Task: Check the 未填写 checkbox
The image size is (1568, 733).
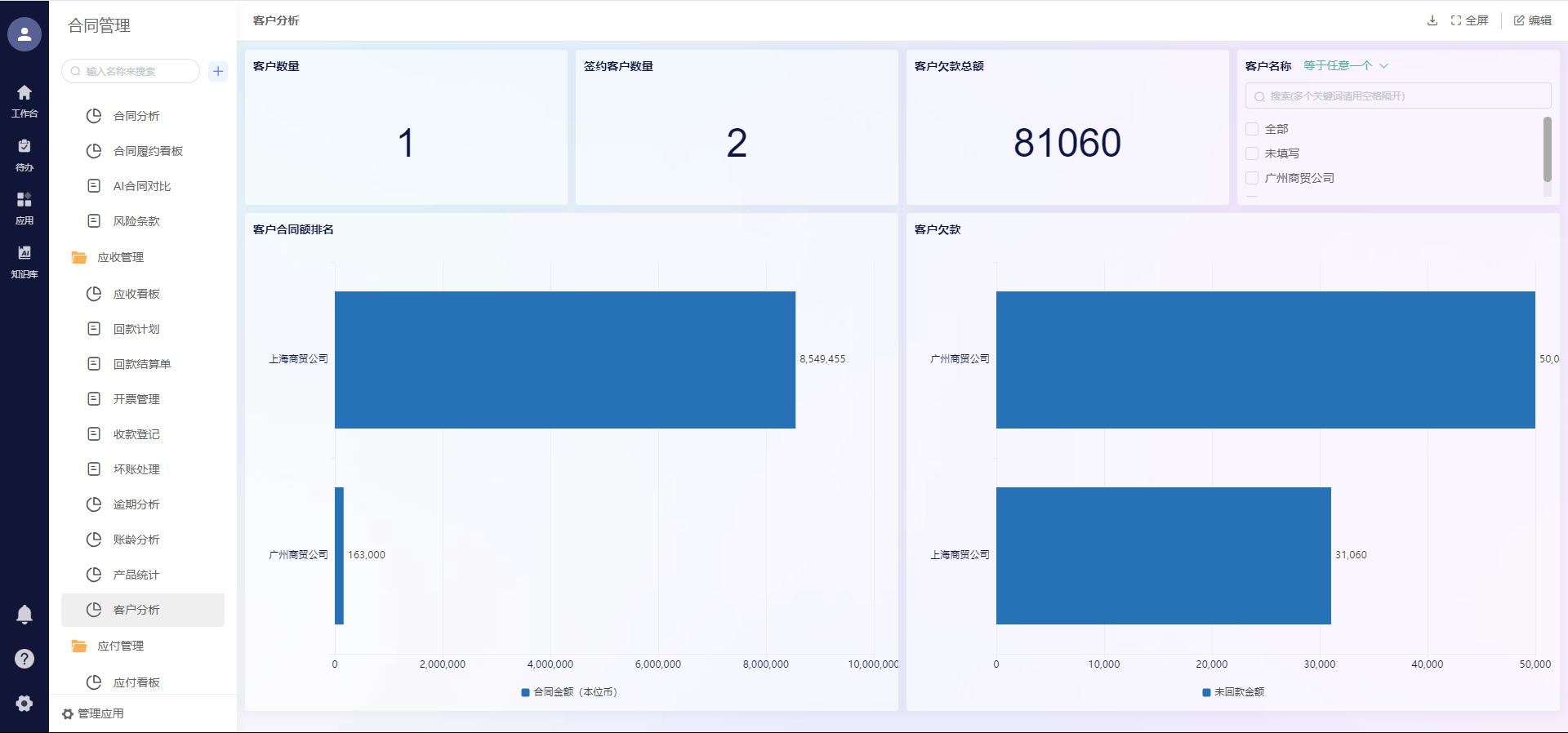Action: pos(1252,153)
